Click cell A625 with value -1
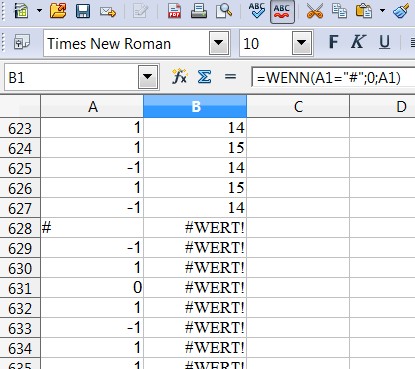Image resolution: width=415 pixels, height=369 pixels. click(92, 168)
